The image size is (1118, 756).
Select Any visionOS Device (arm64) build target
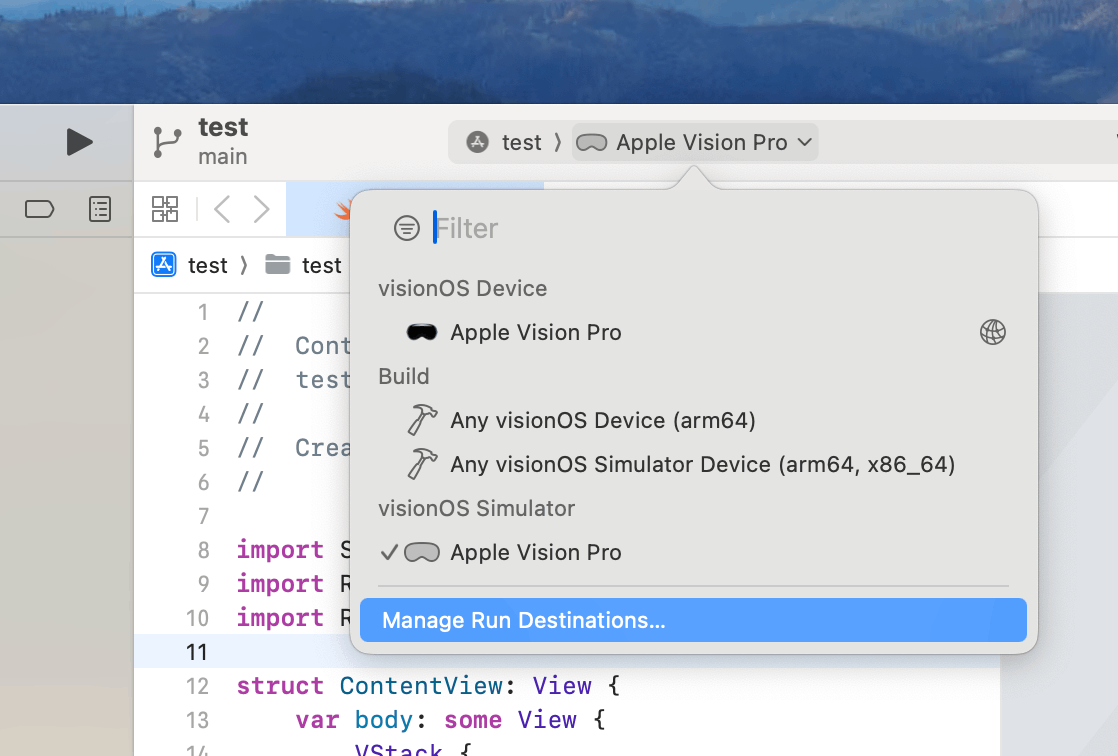pyautogui.click(x=602, y=420)
